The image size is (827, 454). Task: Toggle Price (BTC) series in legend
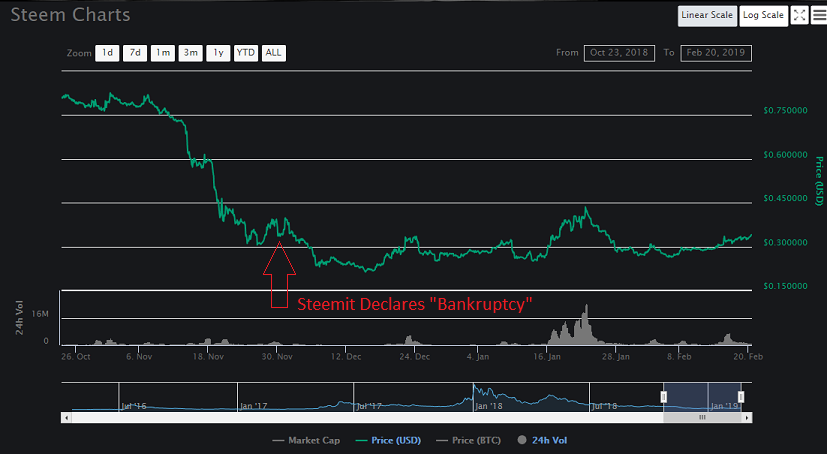point(468,440)
